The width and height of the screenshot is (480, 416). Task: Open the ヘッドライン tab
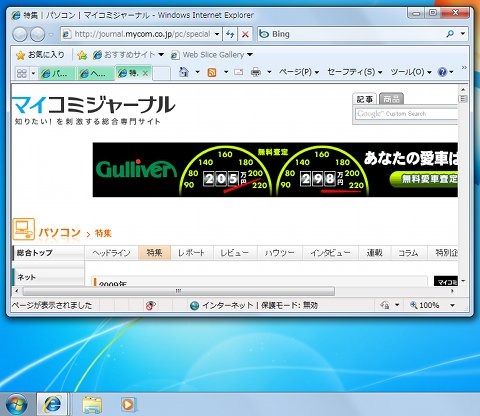coord(111,253)
